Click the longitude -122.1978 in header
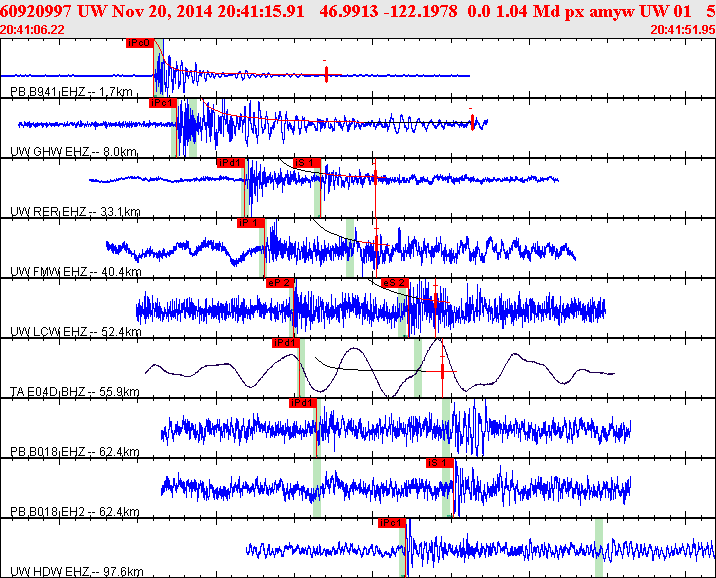The width and height of the screenshot is (716, 578). point(420,11)
